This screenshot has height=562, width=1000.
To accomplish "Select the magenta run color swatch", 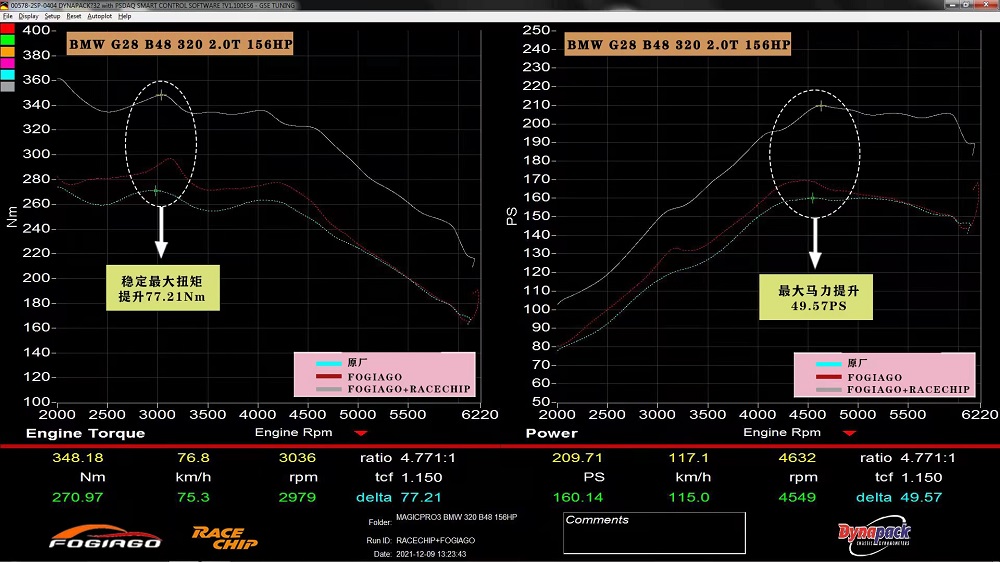I will point(7,63).
